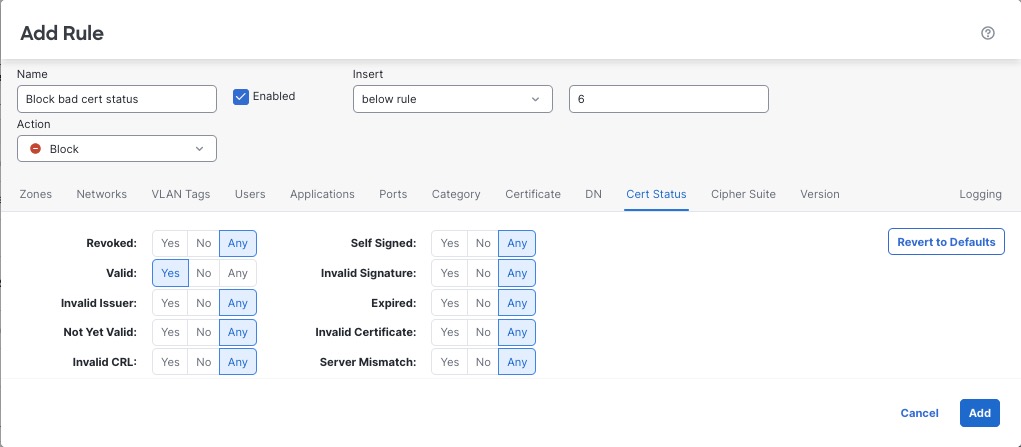1021x447 pixels.
Task: Set Server Mismatch to Yes
Action: coord(450,362)
